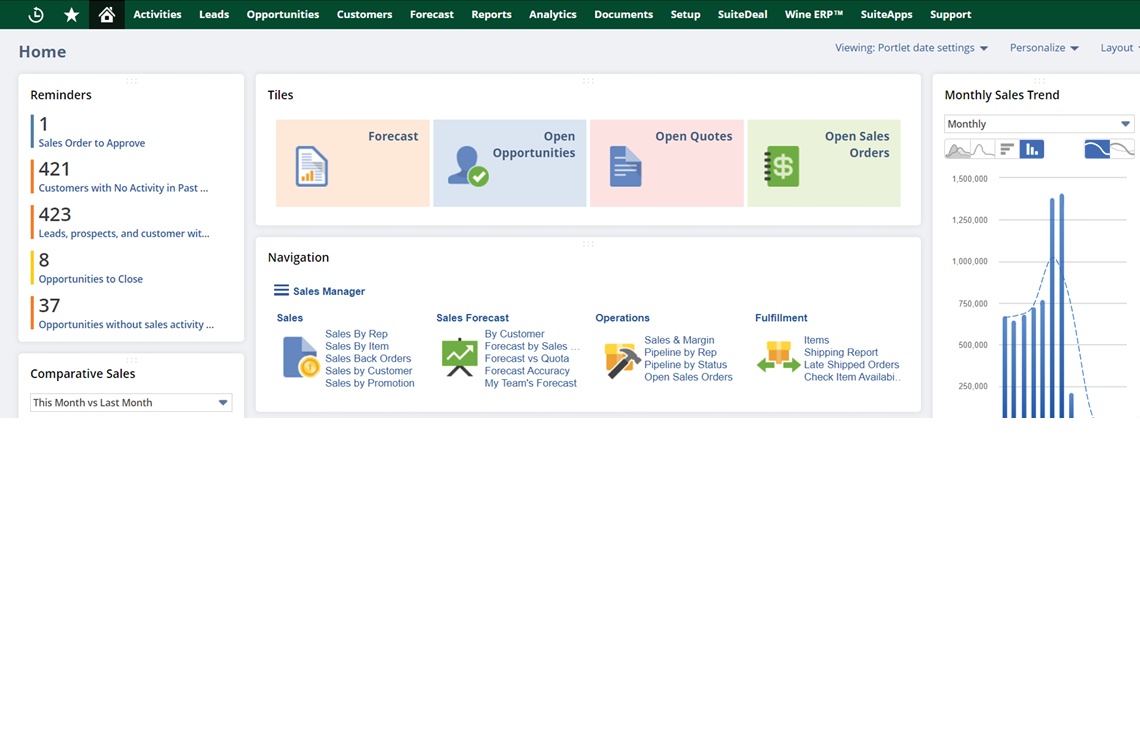Click the Open Quotes tile
The height and width of the screenshot is (740, 1140).
666,163
